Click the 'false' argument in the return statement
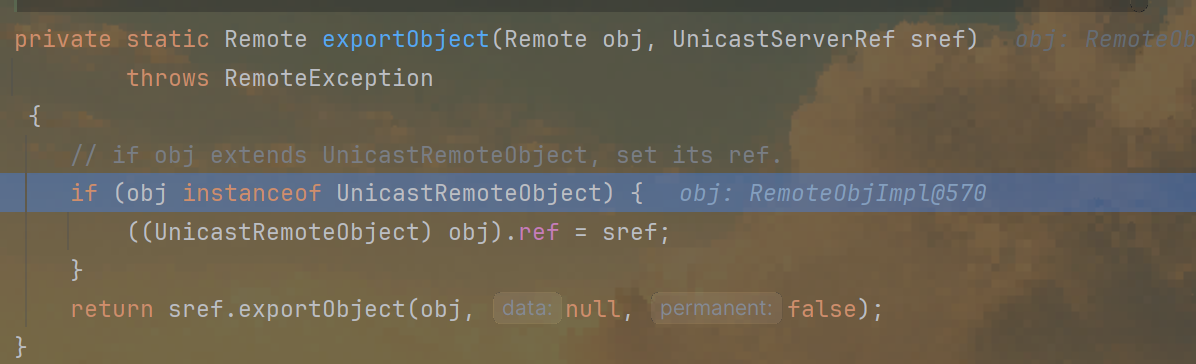Image resolution: width=1196 pixels, height=364 pixels. [x=822, y=309]
